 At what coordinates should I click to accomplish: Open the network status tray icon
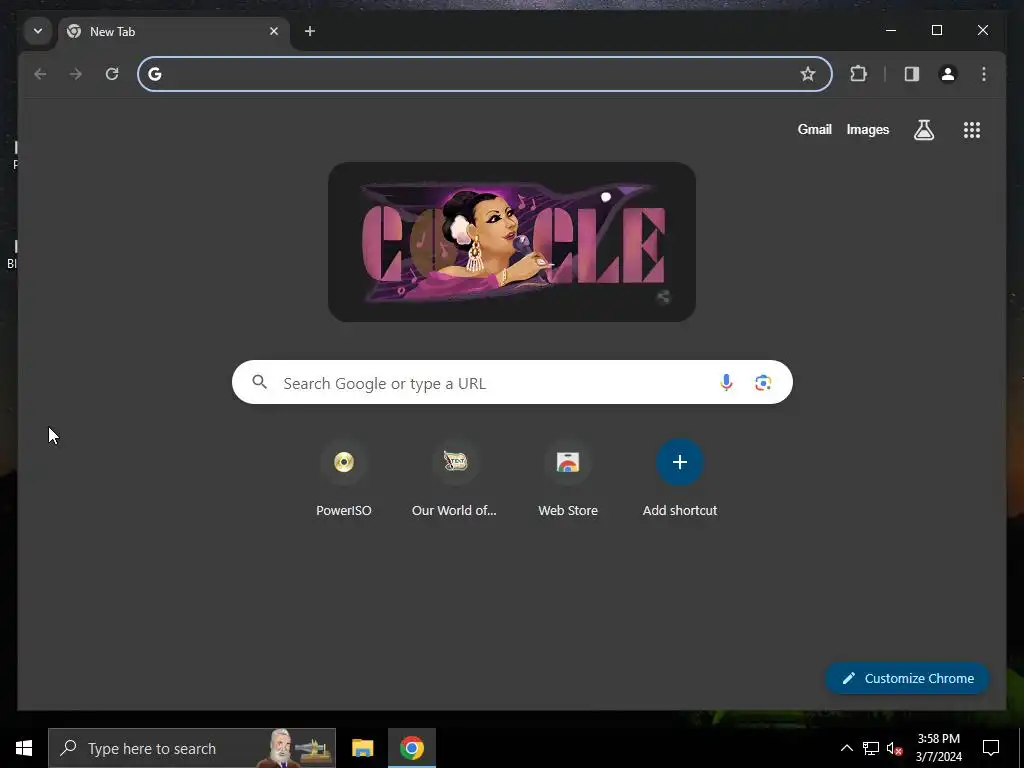coord(871,748)
